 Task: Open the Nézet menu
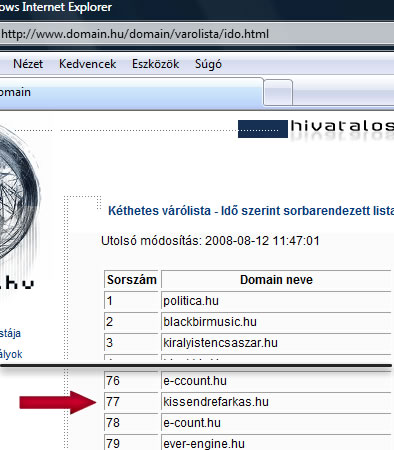pos(28,64)
